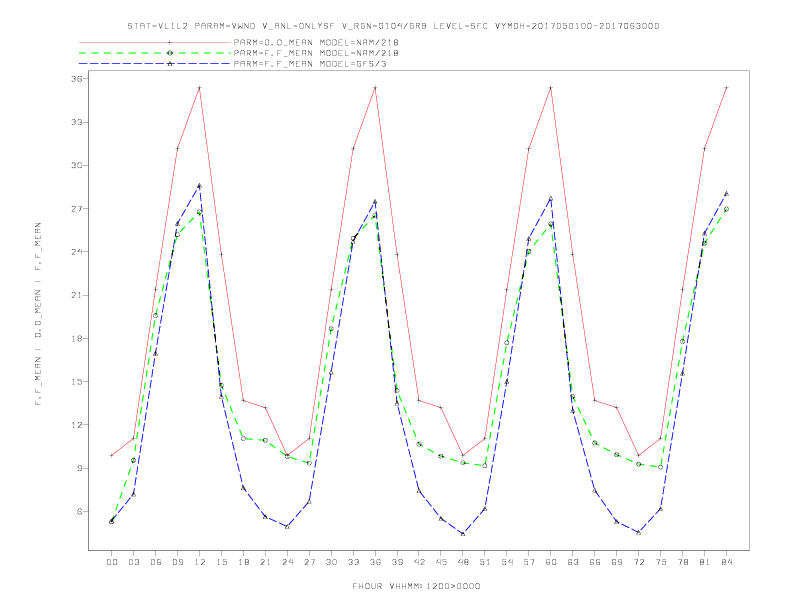Click y-axis tick value 9

point(79,469)
